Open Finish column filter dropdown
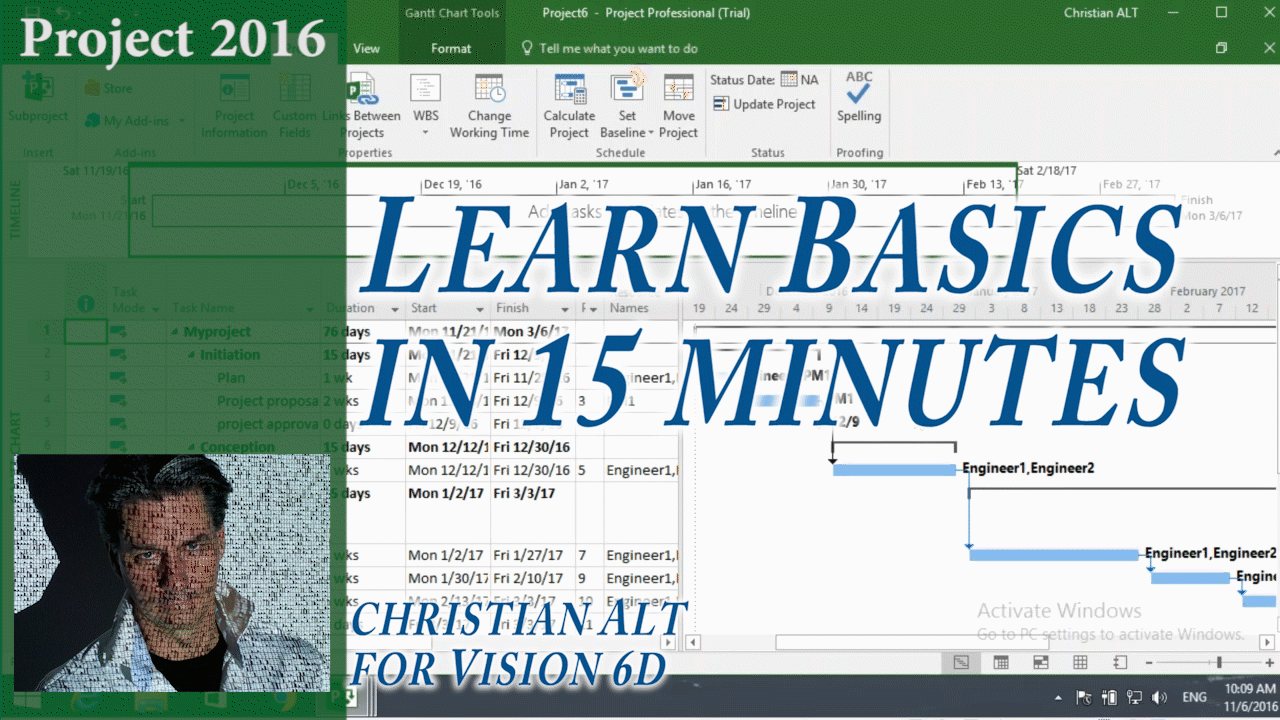Screen dimensions: 1280x720 565,309
